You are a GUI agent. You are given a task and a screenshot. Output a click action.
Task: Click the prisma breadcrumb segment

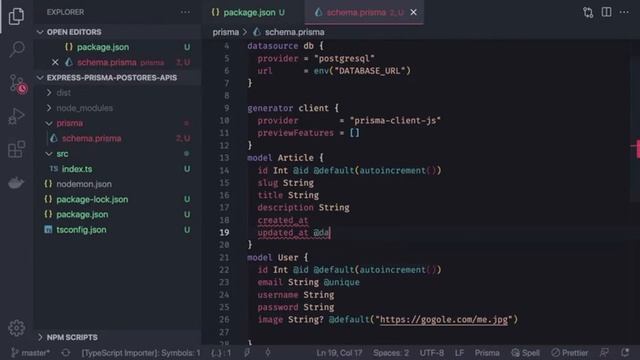[x=225, y=32]
